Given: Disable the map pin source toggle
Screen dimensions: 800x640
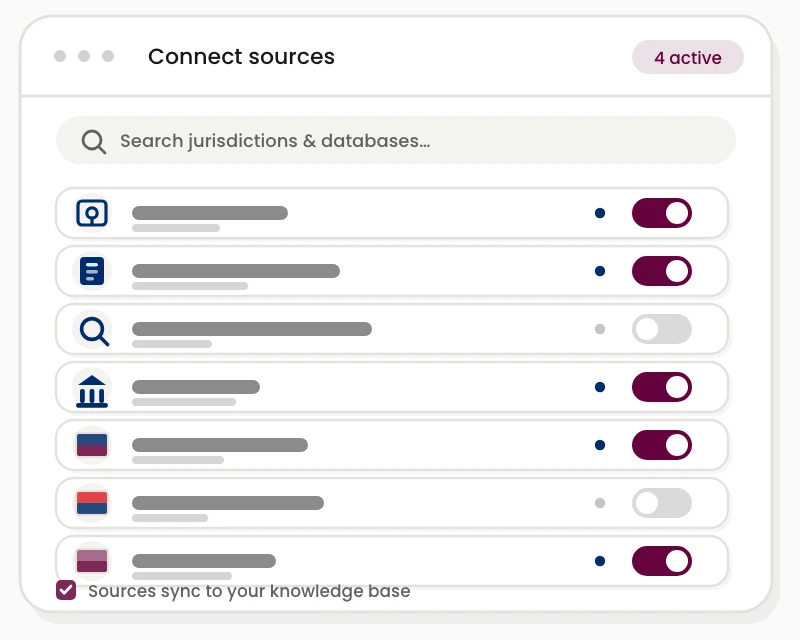Looking at the screenshot, I should point(662,213).
